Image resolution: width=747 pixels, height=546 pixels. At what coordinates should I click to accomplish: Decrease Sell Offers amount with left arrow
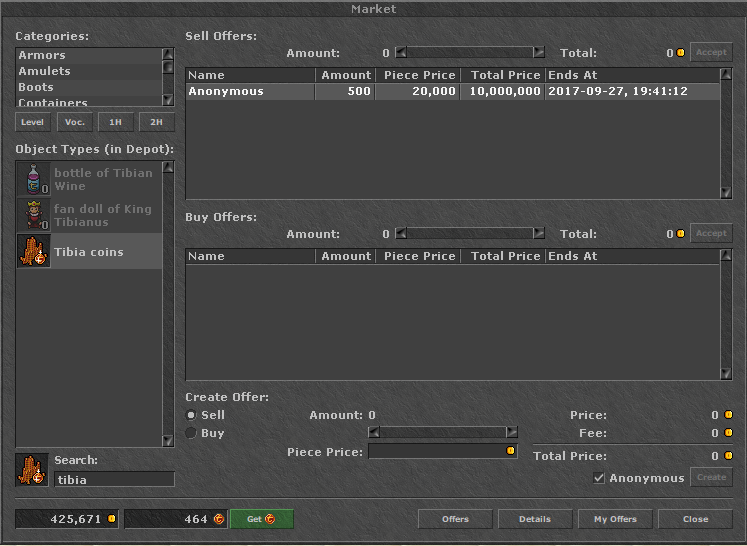401,52
